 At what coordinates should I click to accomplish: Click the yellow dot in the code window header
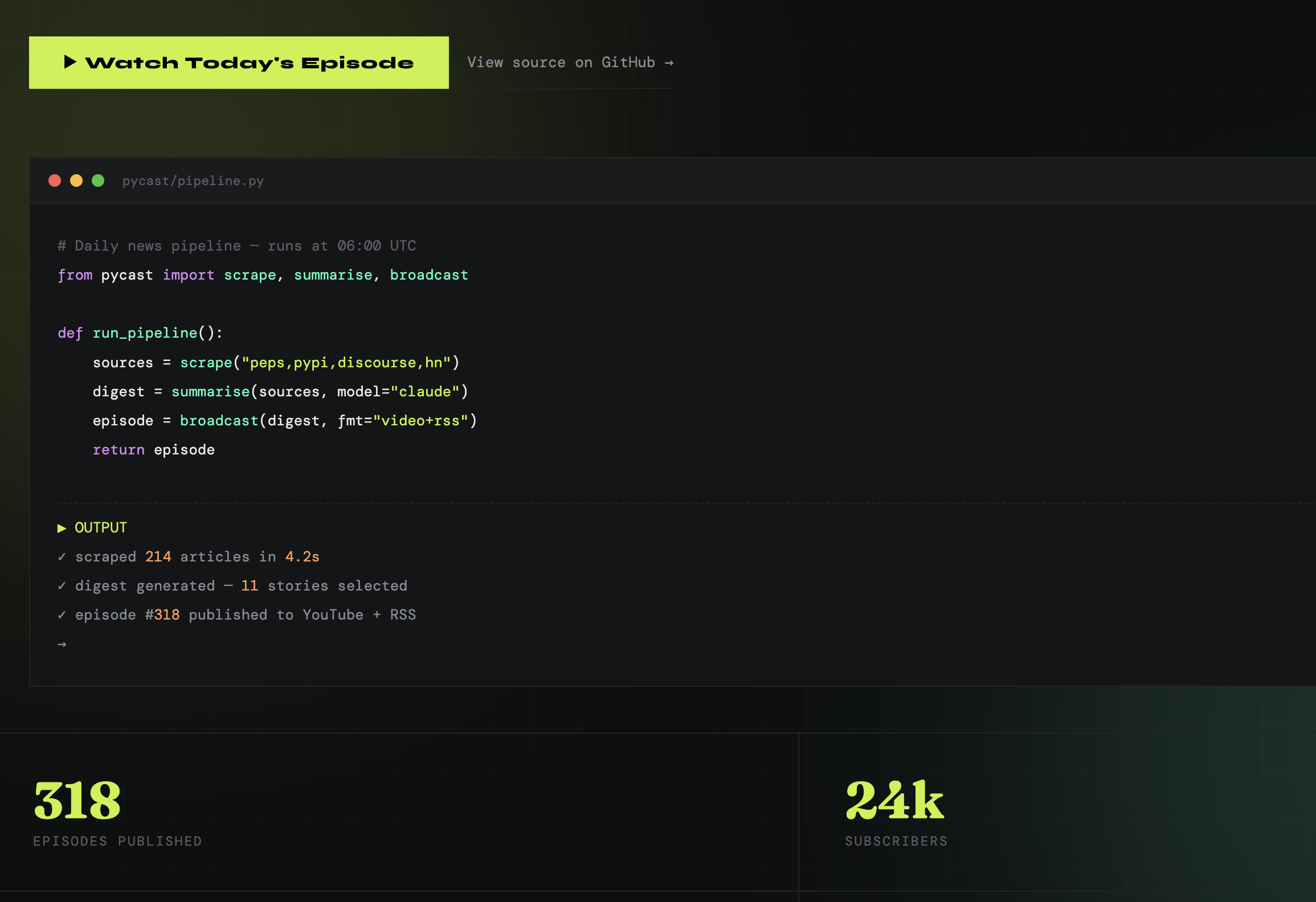(76, 181)
